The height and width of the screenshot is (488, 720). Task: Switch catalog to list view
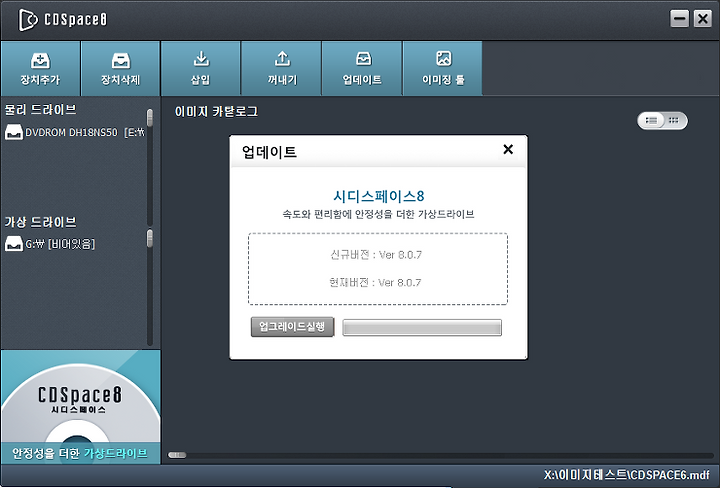coord(651,121)
